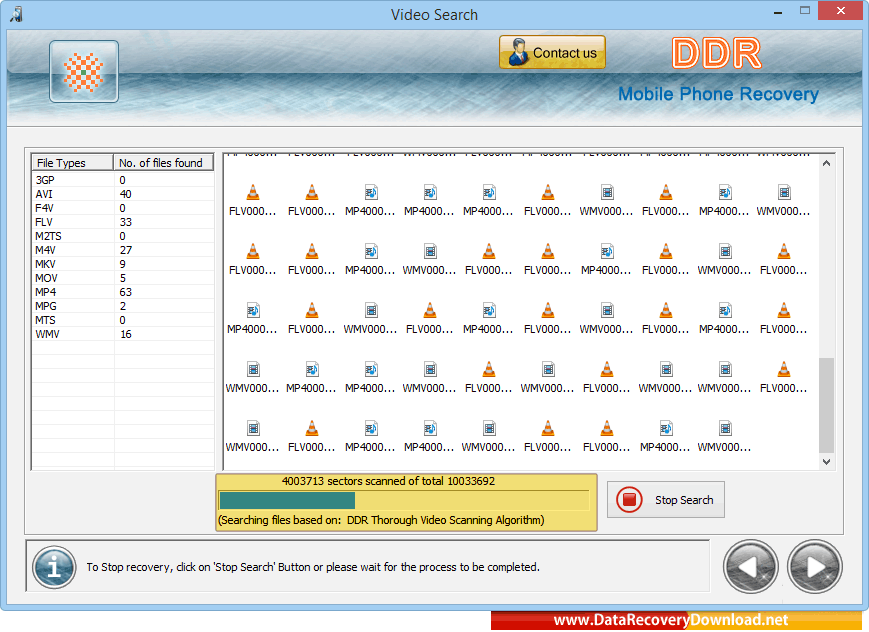Viewport: 869px width, 632px height.
Task: Select the first WMV file in the bottom row
Action: pos(253,436)
